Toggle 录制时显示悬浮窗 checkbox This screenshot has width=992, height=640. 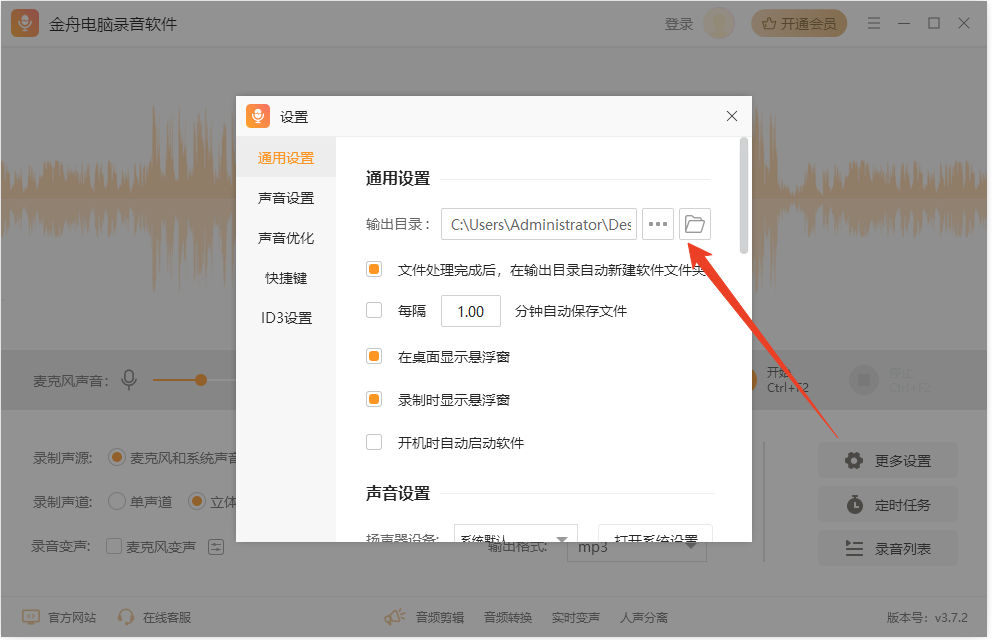(374, 399)
